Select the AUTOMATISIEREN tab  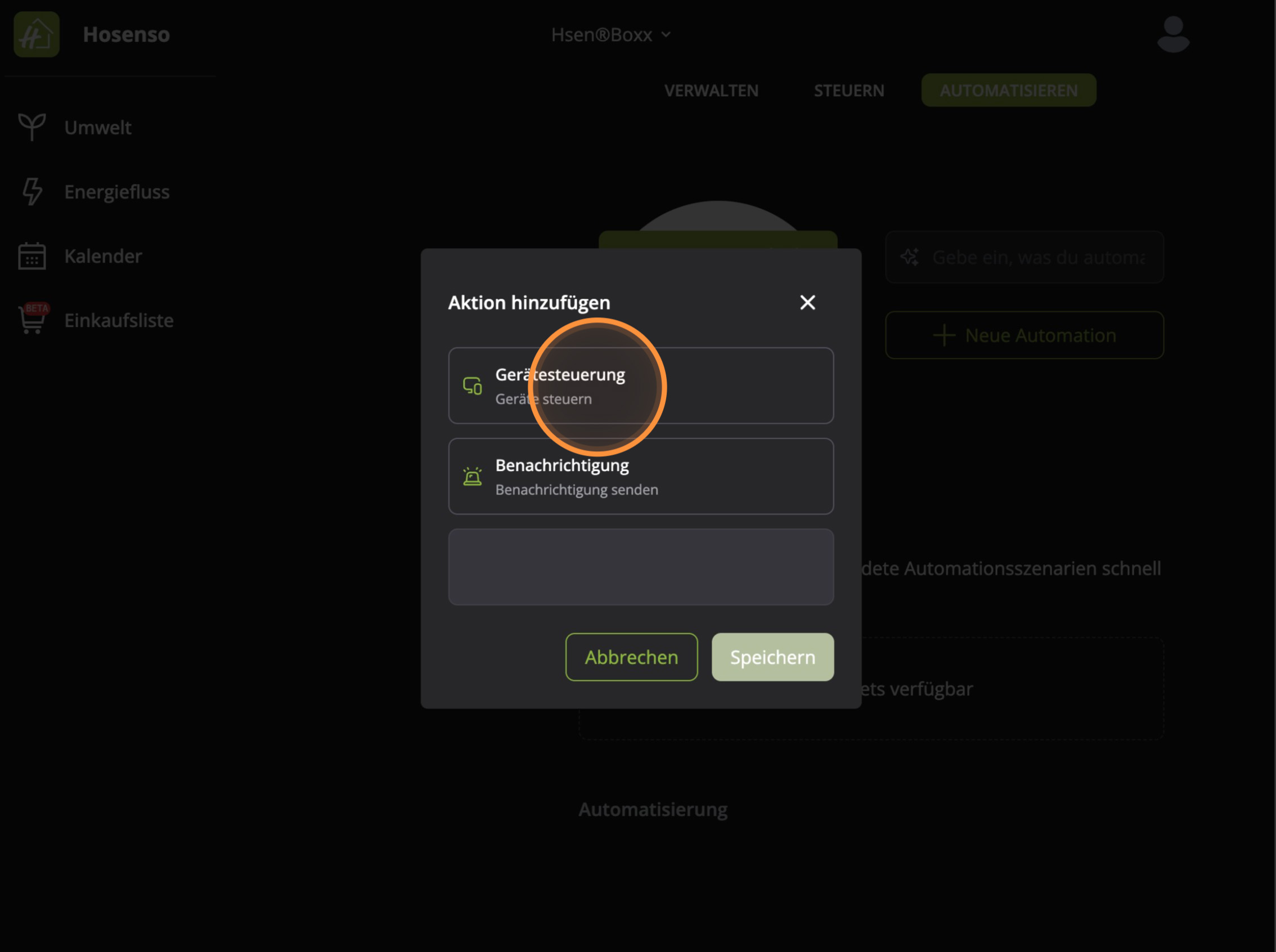[x=1008, y=91]
